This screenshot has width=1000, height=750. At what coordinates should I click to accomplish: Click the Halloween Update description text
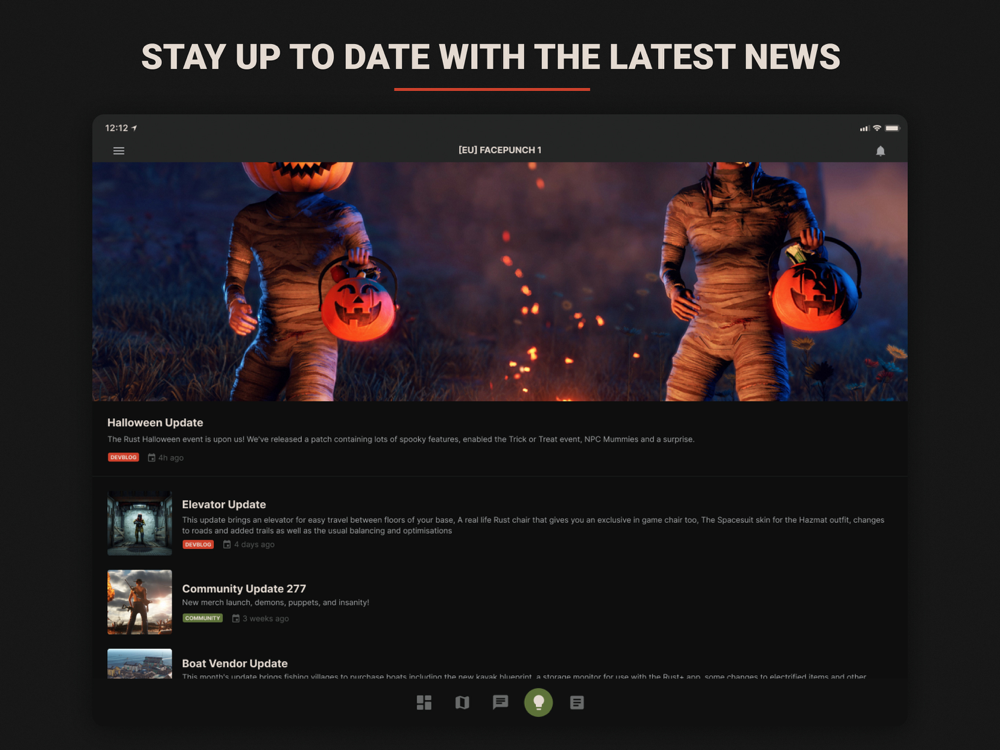(x=401, y=439)
